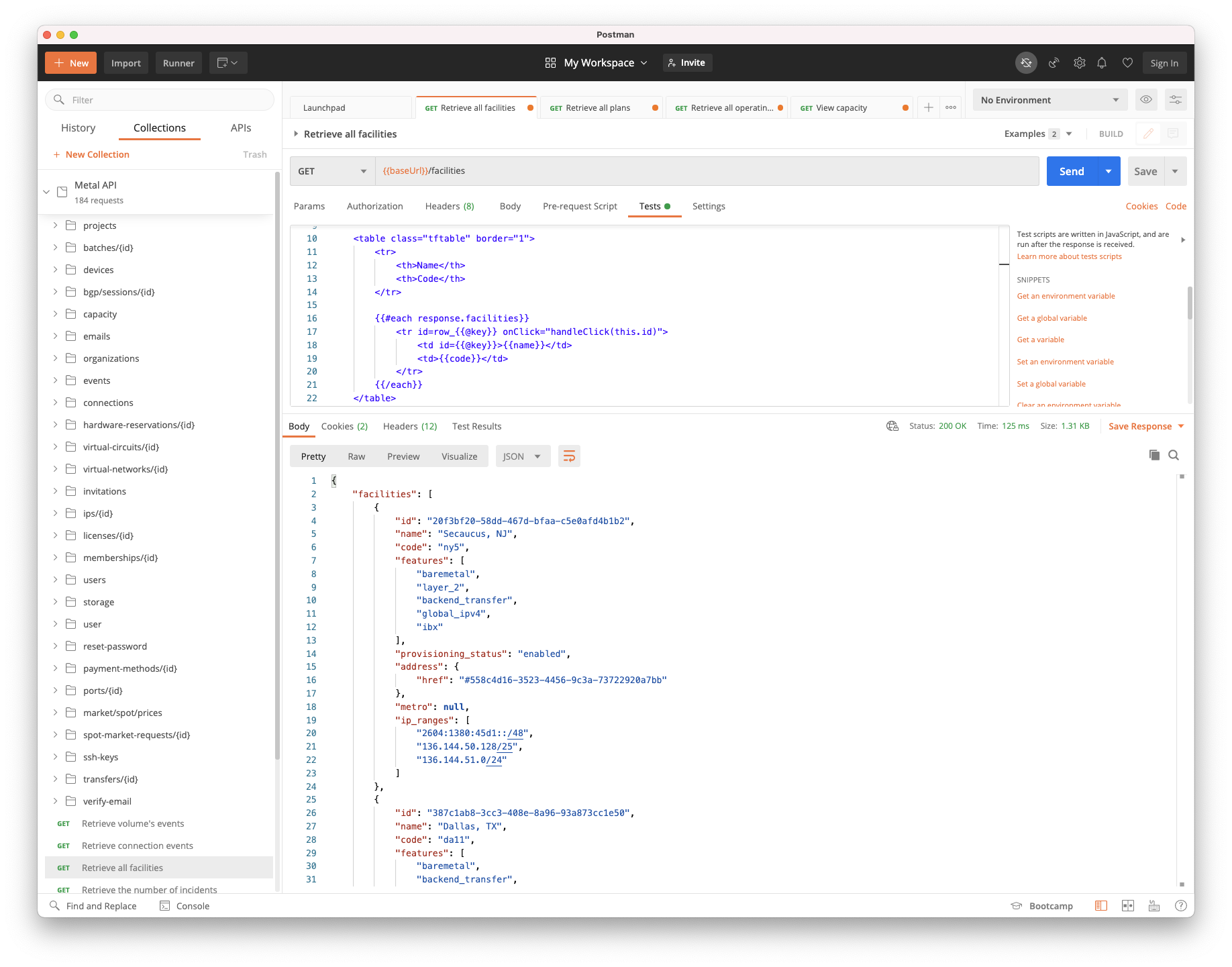Click the collections Filter search field

[x=160, y=100]
